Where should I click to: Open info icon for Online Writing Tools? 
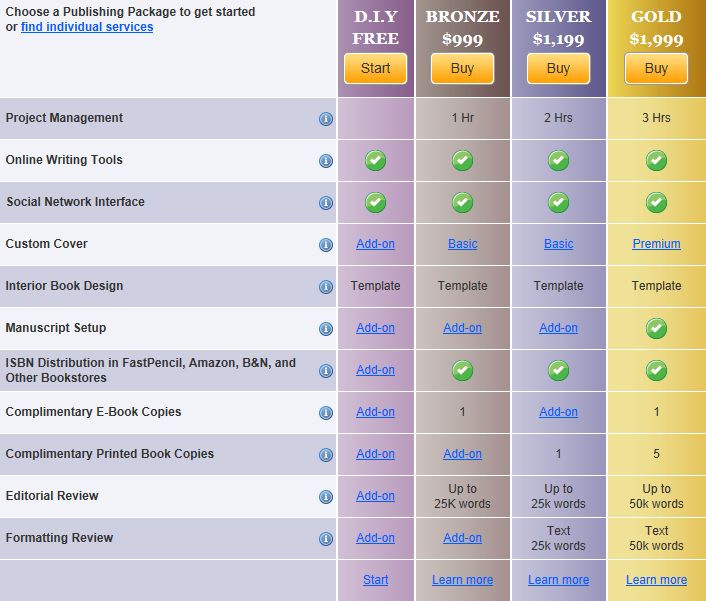click(x=326, y=161)
